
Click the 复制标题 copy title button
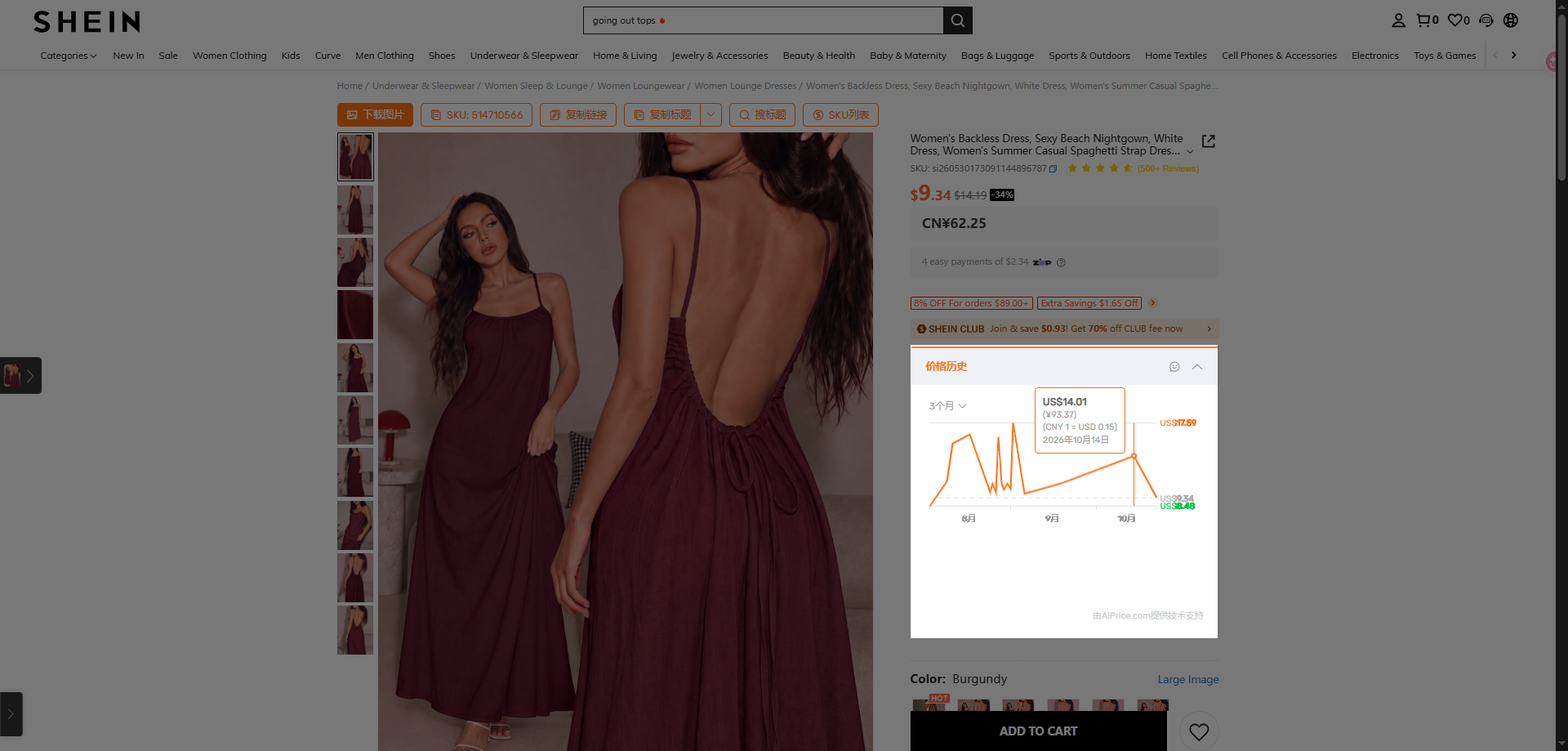pos(662,115)
